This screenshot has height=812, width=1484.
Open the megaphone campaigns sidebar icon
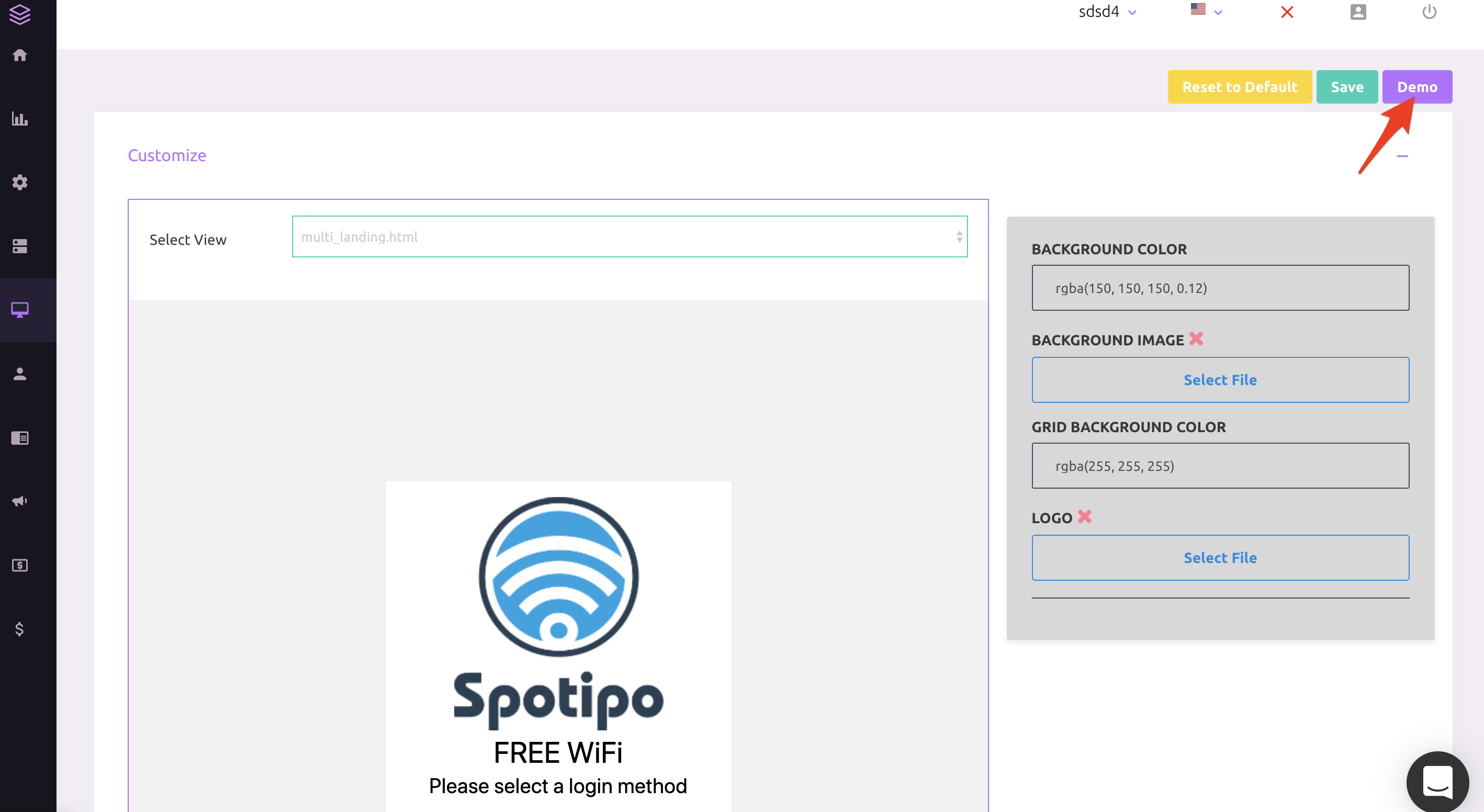19,501
